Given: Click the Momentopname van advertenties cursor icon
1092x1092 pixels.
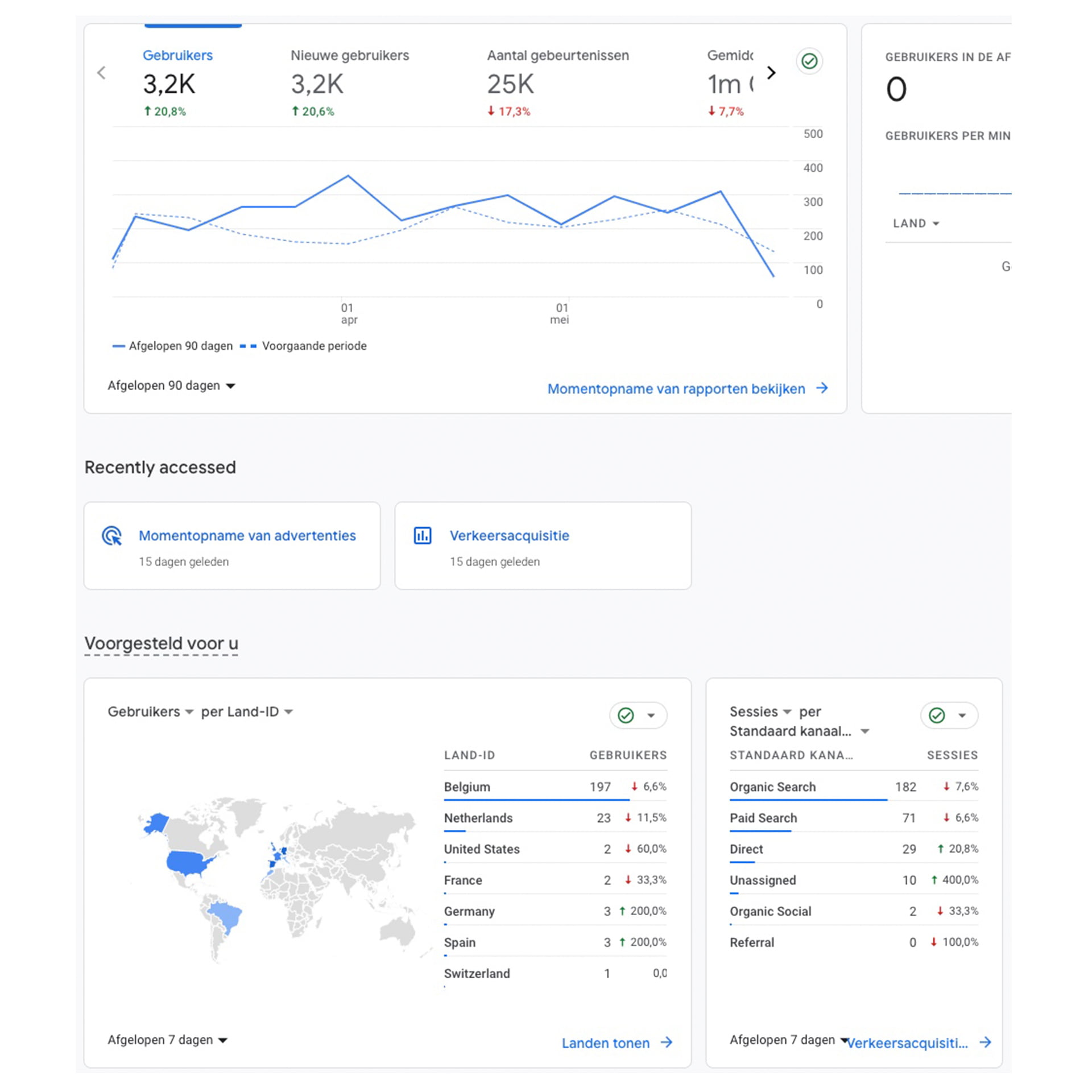Looking at the screenshot, I should point(112,536).
